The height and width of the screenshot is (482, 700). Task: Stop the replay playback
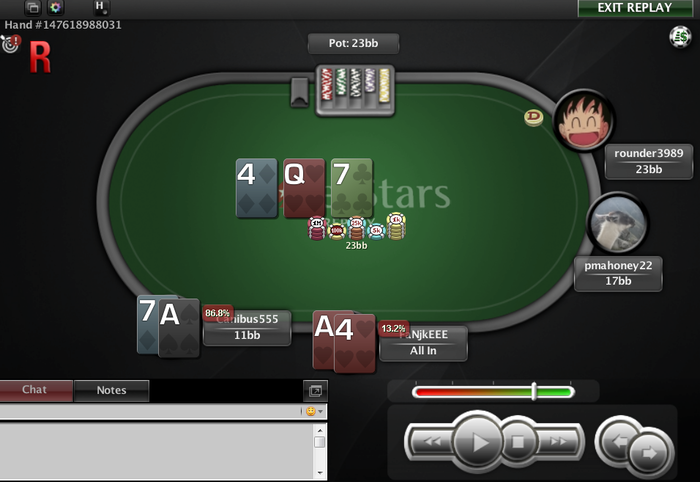tap(518, 442)
